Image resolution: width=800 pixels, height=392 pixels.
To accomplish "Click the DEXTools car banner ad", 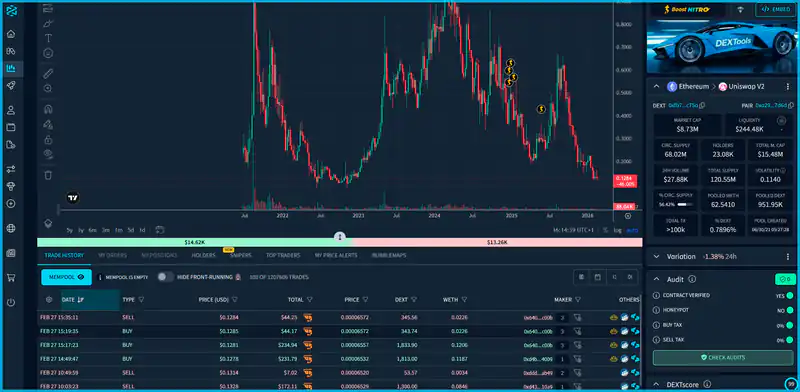I will tap(721, 47).
